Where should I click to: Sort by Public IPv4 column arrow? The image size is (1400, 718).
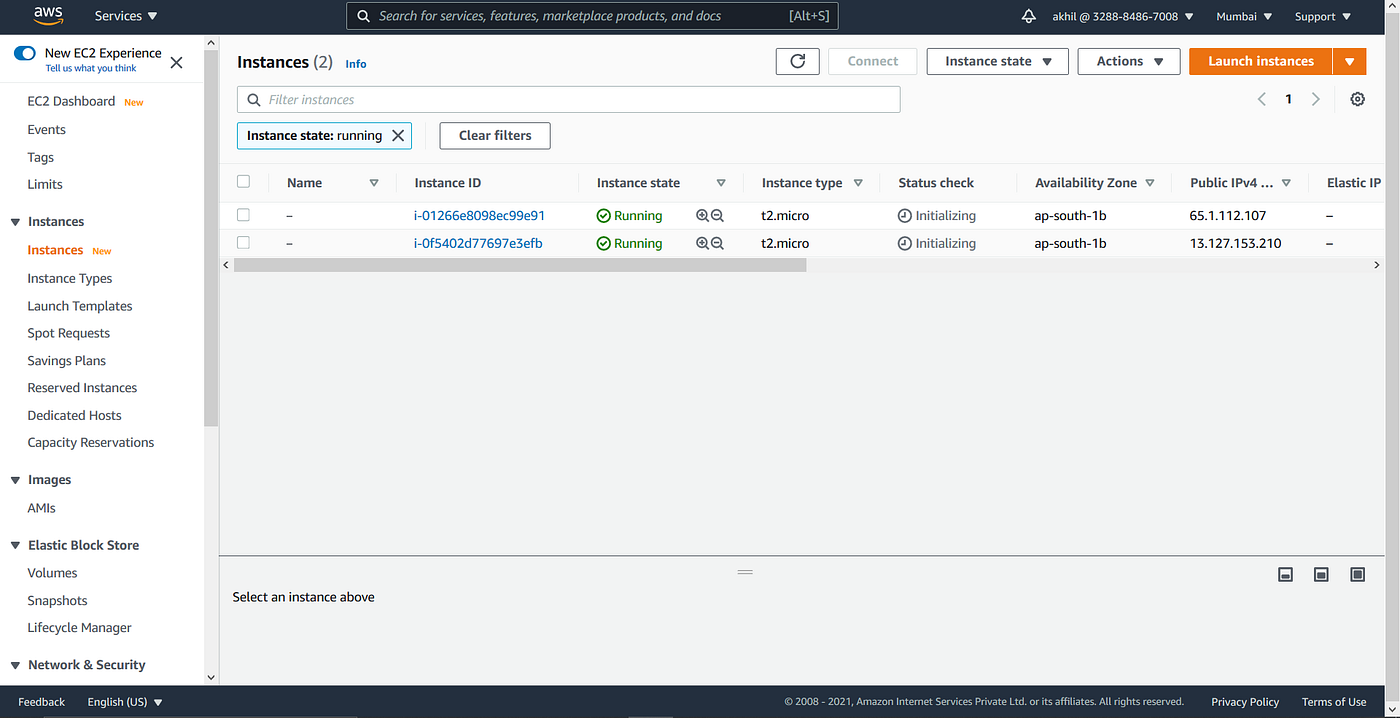pos(1286,183)
